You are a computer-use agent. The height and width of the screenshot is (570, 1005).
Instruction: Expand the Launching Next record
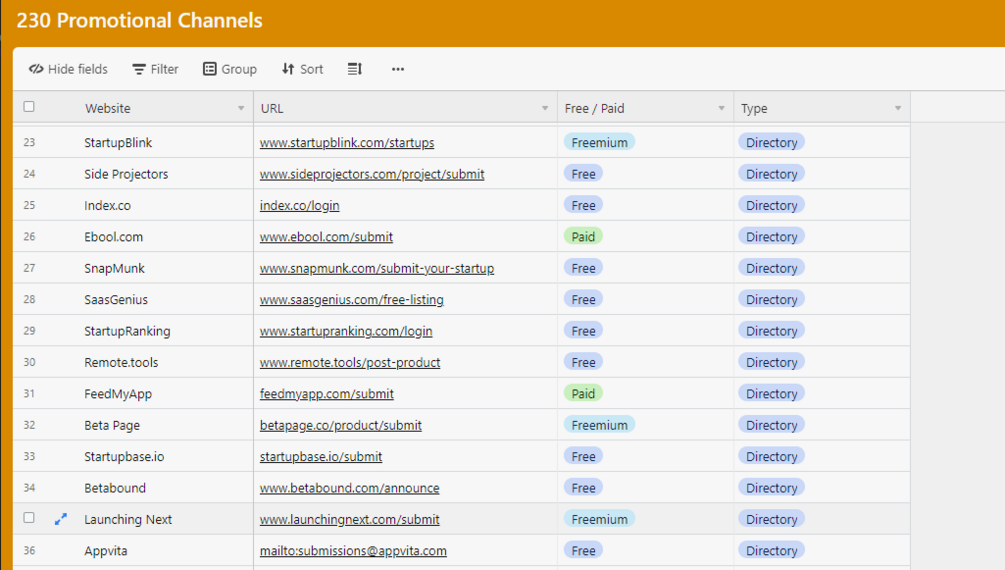pos(61,519)
